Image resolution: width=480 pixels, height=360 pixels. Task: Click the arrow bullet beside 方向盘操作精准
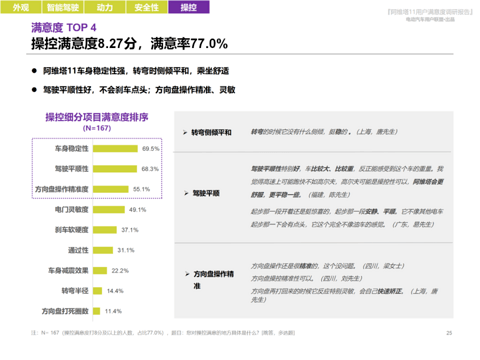[x=187, y=274]
